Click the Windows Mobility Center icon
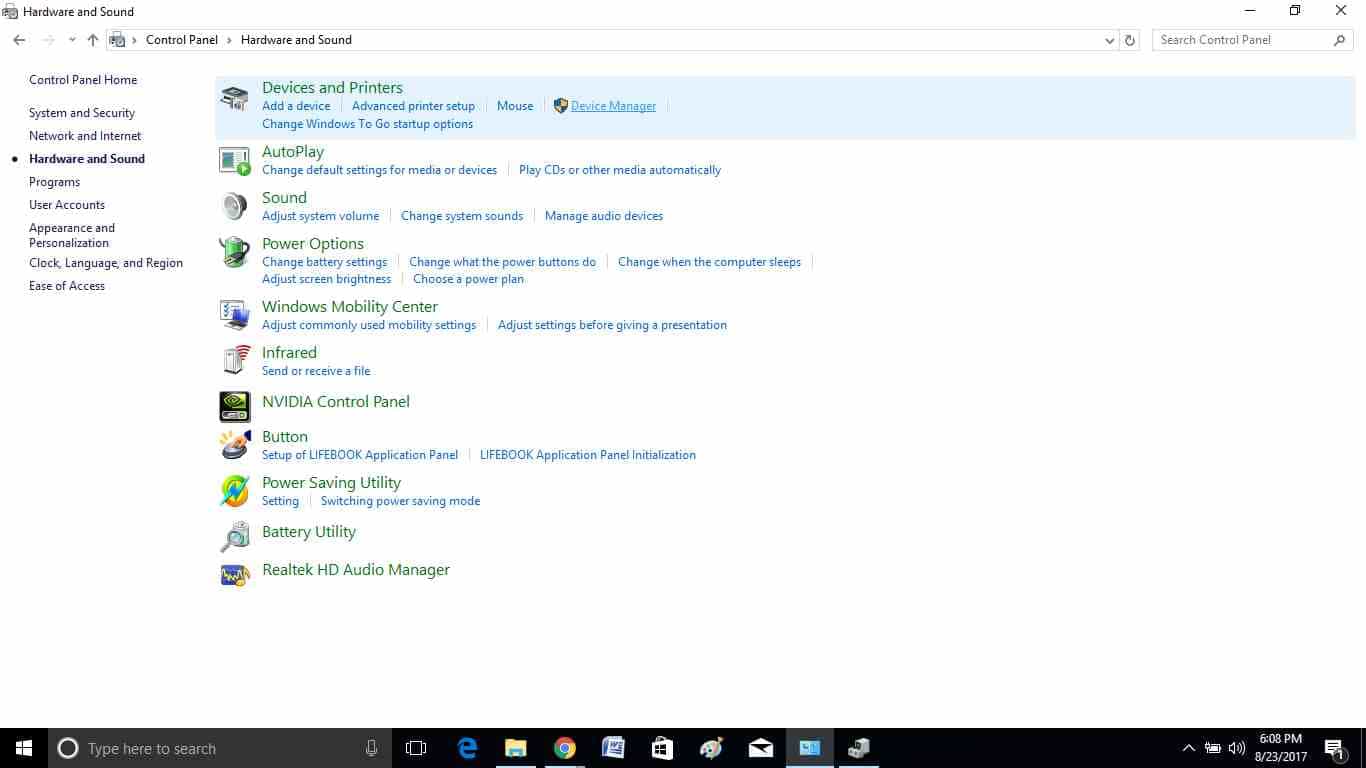The width and height of the screenshot is (1366, 768). coord(234,315)
